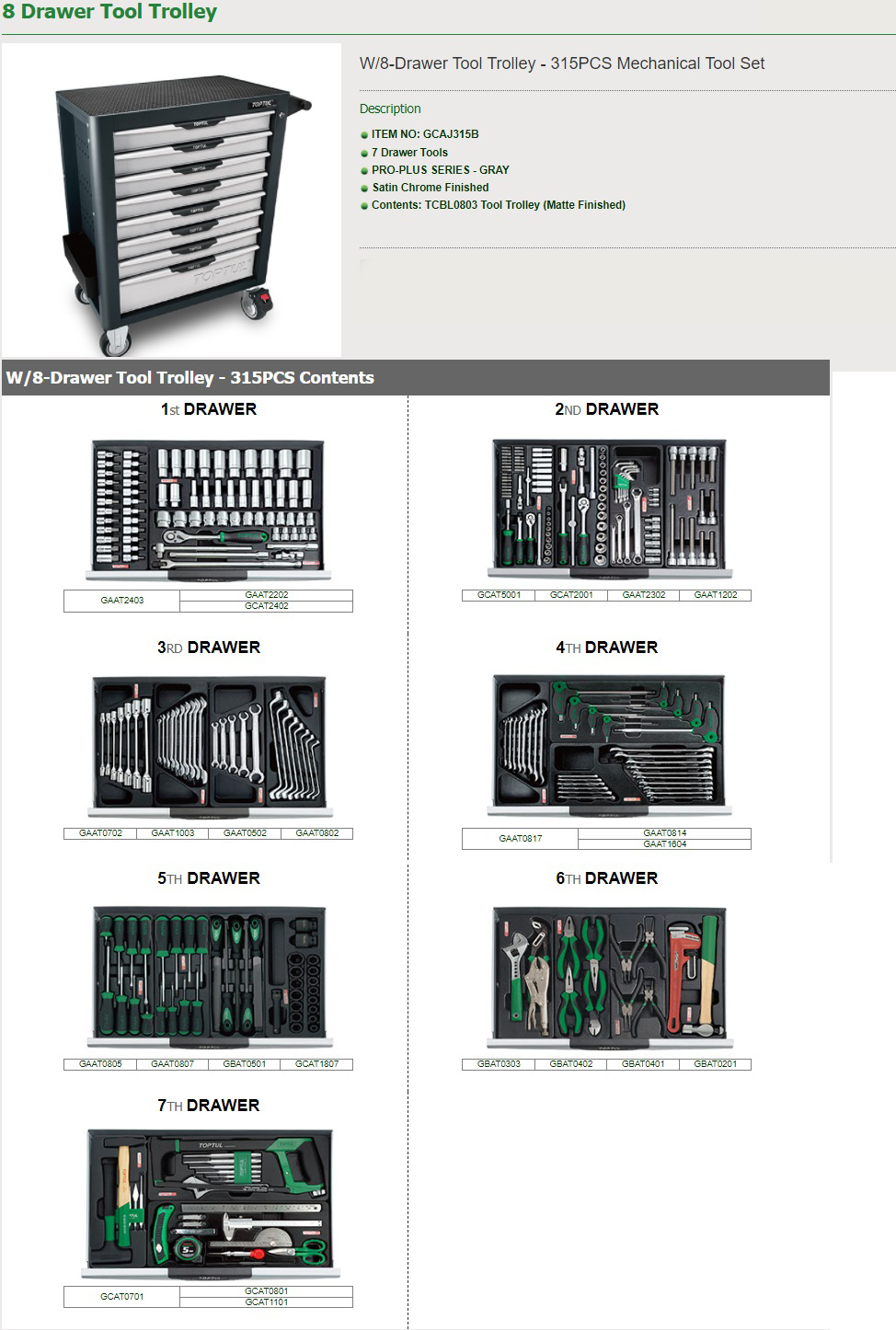Select part code GBAT0201
896x1330 pixels.
(716, 1064)
